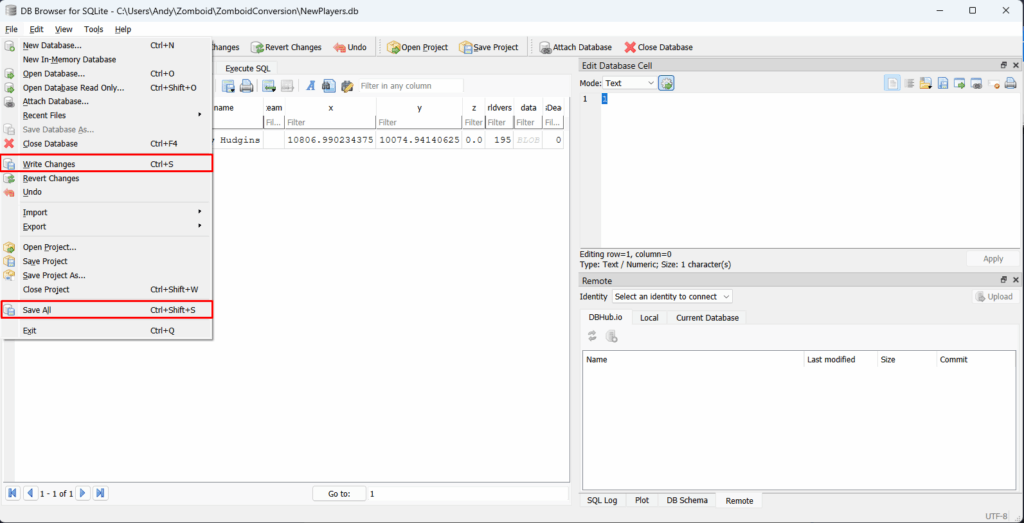The image size is (1024, 523).
Task: Choose Save All from the File menu
Action: (x=37, y=310)
